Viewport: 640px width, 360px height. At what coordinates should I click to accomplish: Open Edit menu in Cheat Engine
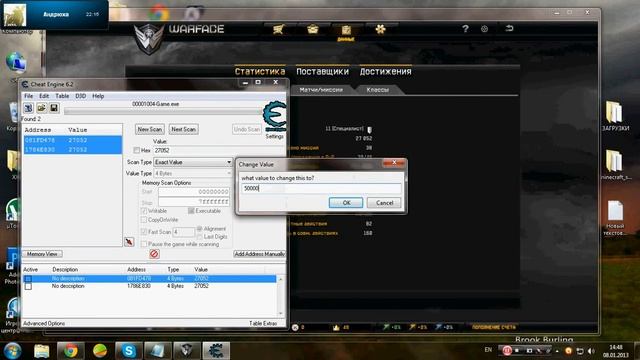44,96
